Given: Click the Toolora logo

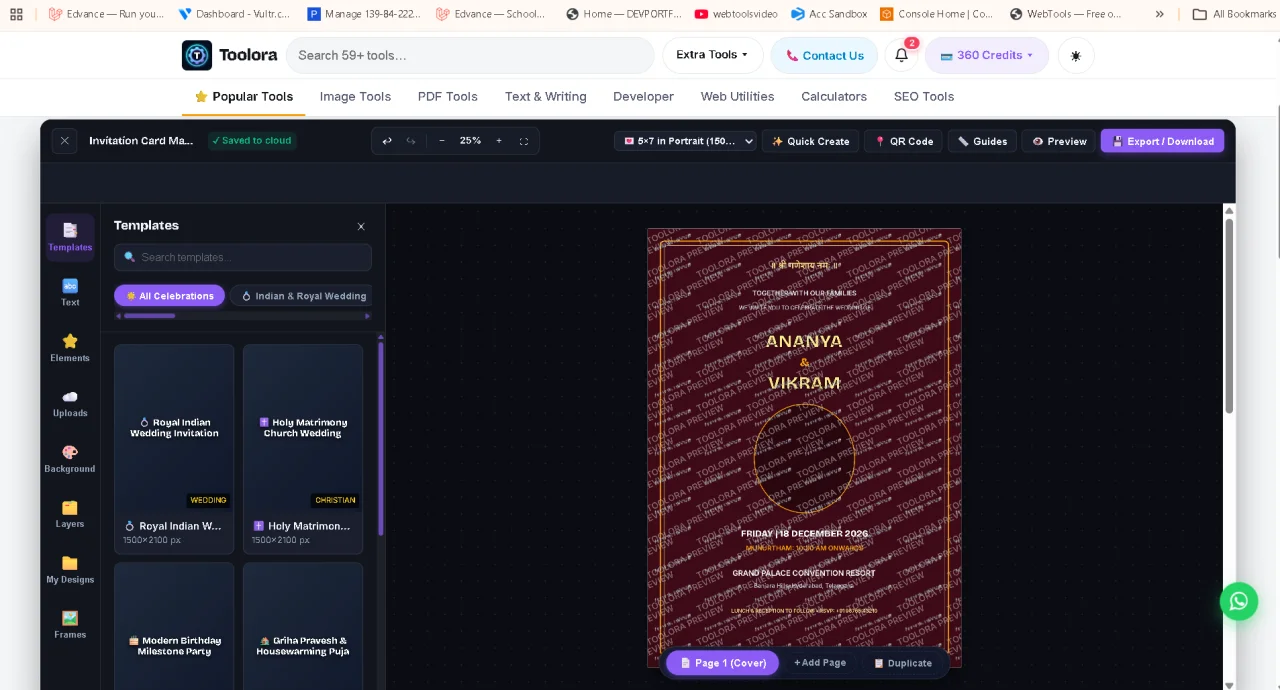Looking at the screenshot, I should click(x=229, y=55).
